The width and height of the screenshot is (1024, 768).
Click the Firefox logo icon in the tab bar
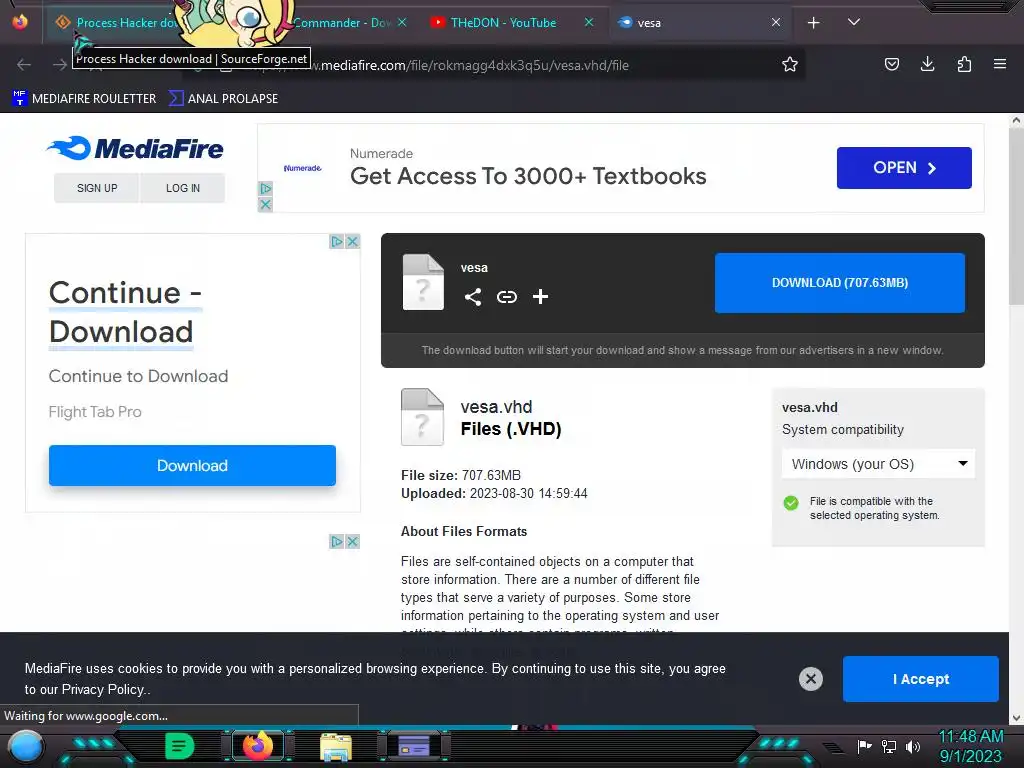pyautogui.click(x=20, y=22)
